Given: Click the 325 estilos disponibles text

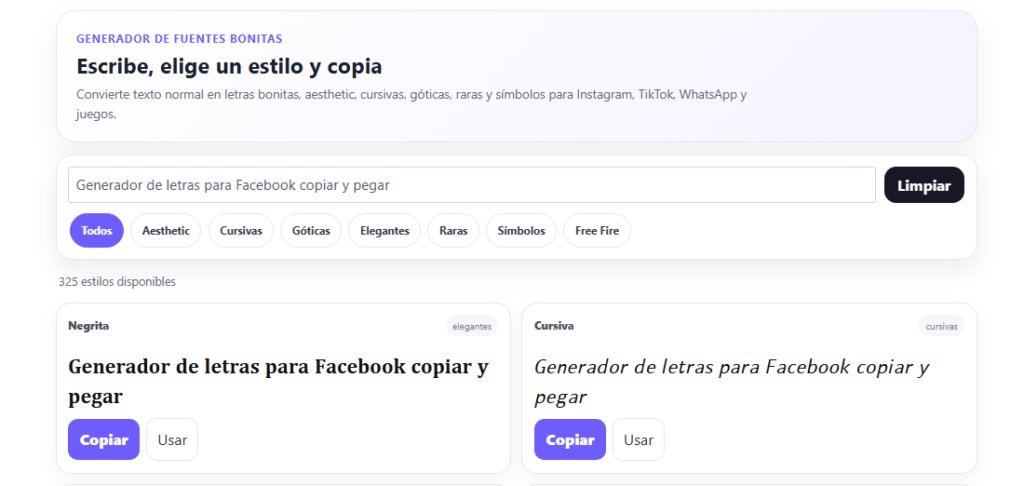Looking at the screenshot, I should point(118,282).
